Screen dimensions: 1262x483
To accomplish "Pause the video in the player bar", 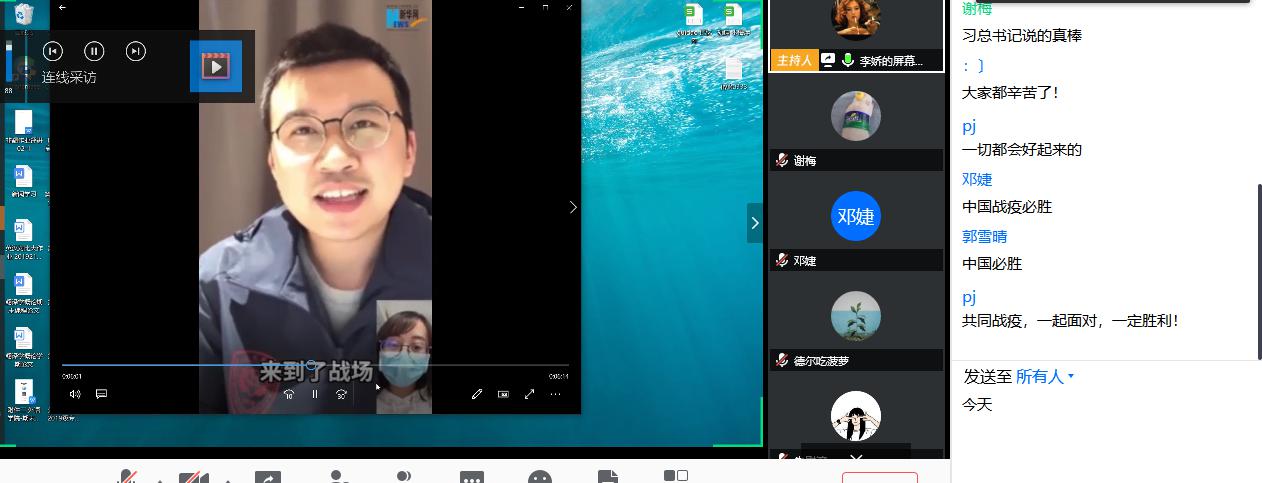I will (315, 394).
